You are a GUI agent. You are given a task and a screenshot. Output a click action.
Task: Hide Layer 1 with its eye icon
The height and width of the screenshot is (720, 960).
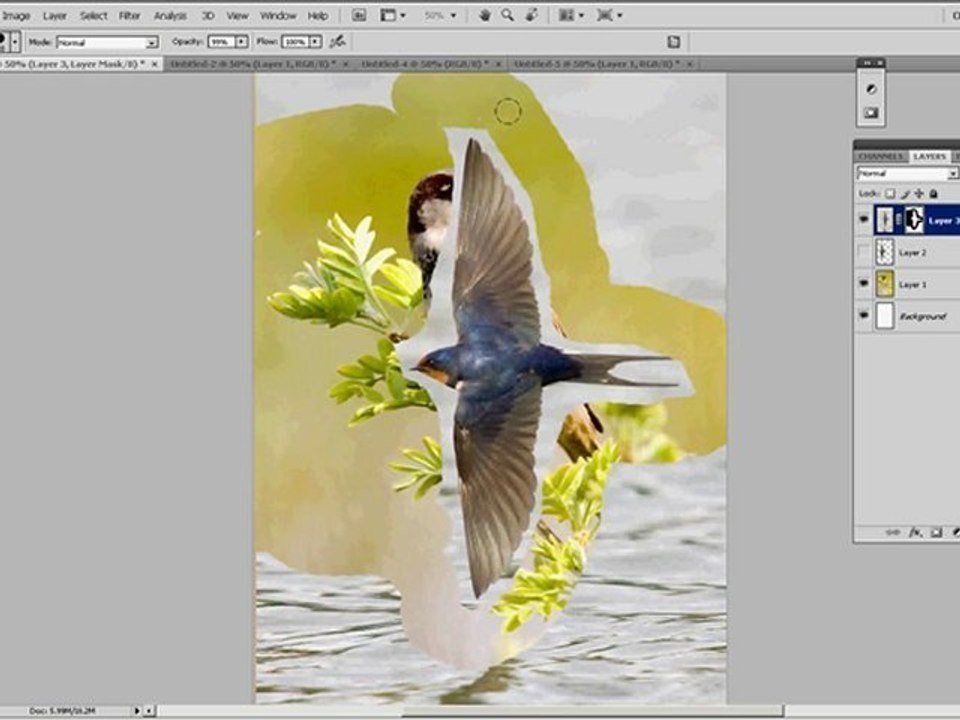[x=864, y=283]
